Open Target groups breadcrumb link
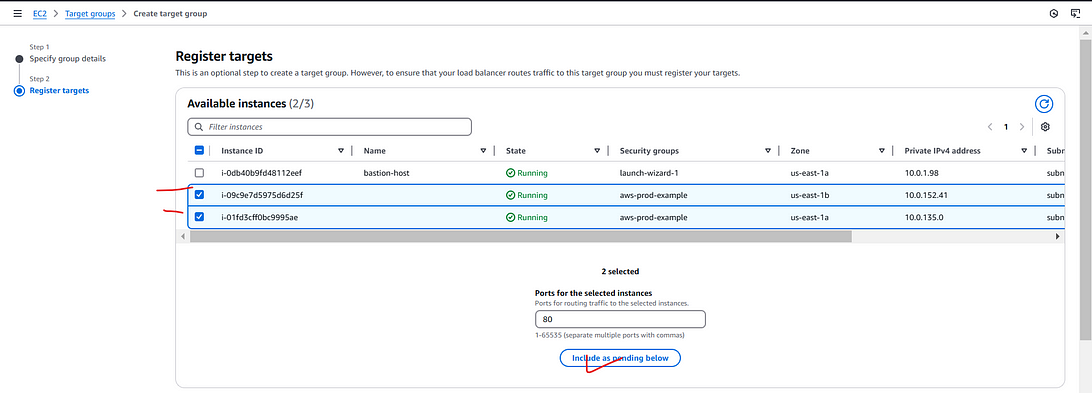Viewport: 1092px width, 393px height. pos(91,13)
